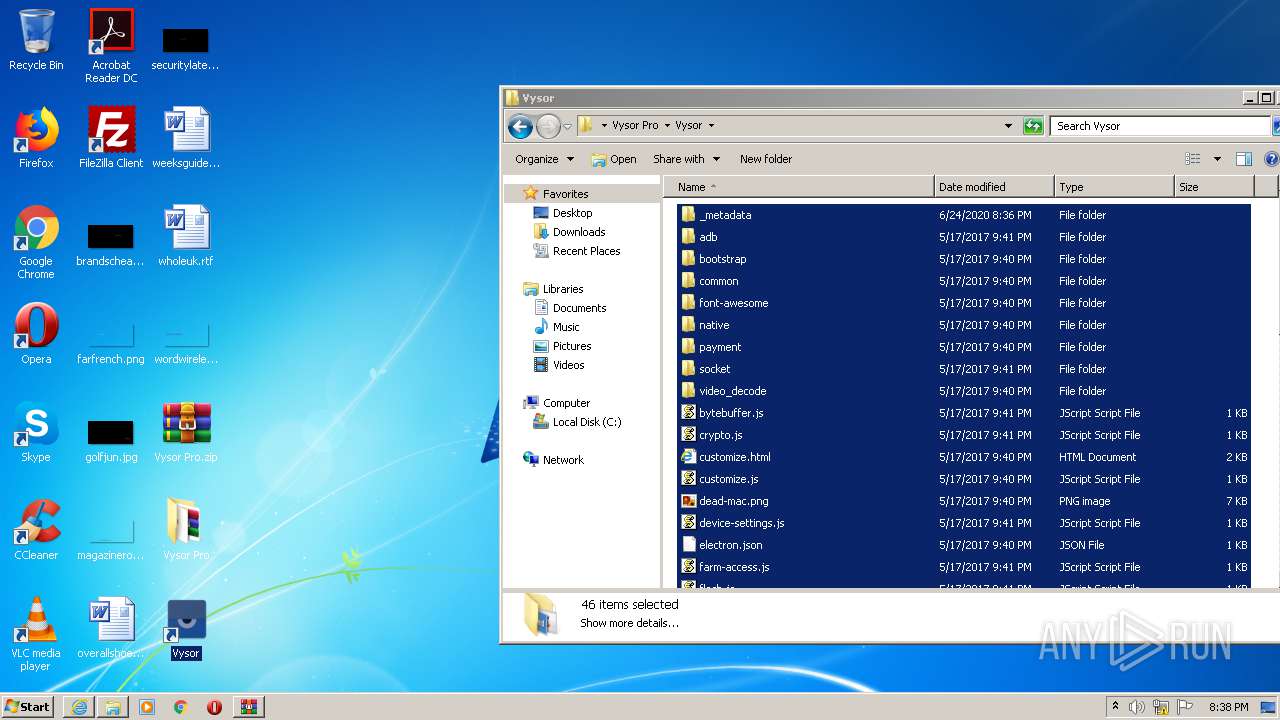Click Show more details link

[629, 623]
